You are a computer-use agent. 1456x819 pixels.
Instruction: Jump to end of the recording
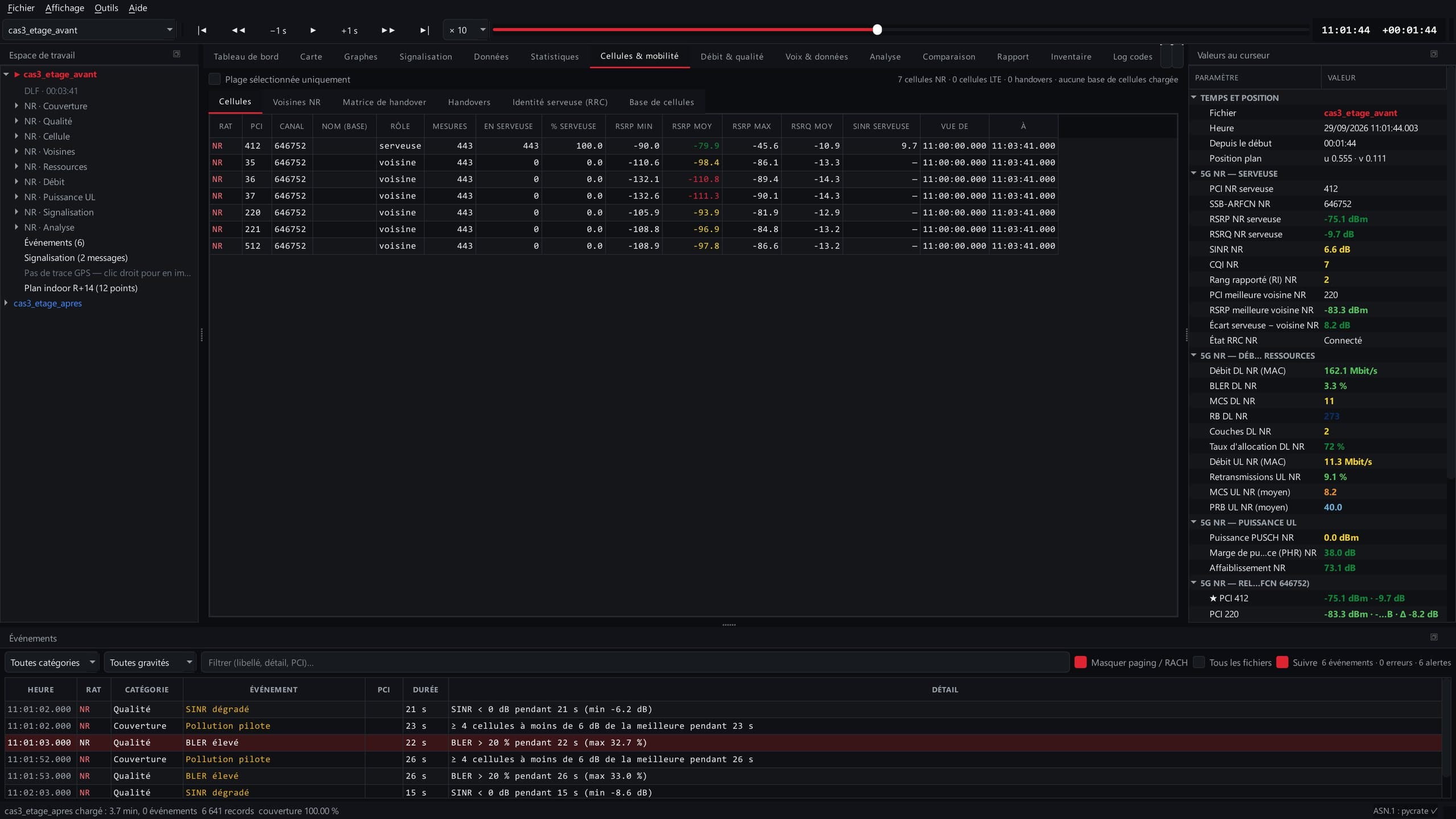[x=424, y=30]
